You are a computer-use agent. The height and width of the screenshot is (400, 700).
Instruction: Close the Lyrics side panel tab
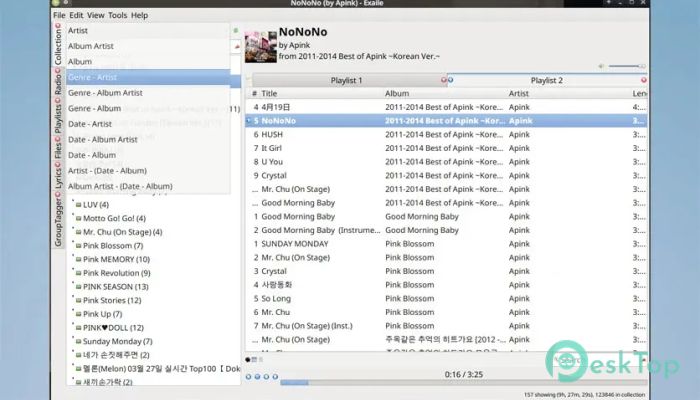[58, 164]
